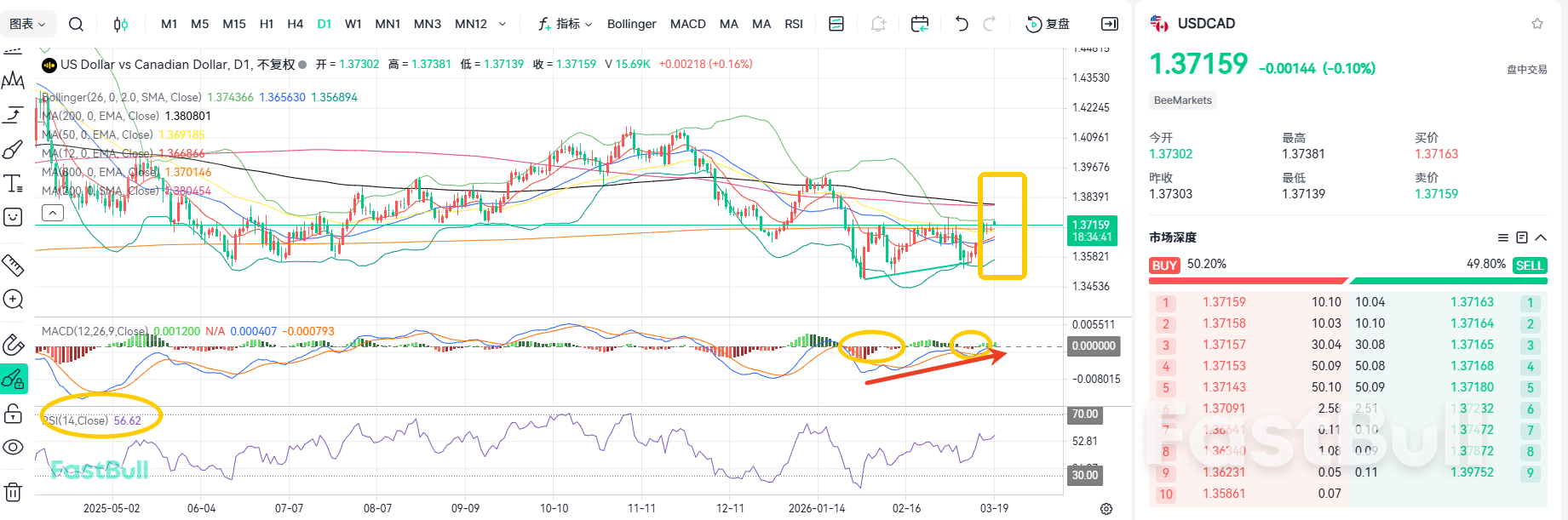Open the 指标 indicators dropdown

click(x=566, y=24)
